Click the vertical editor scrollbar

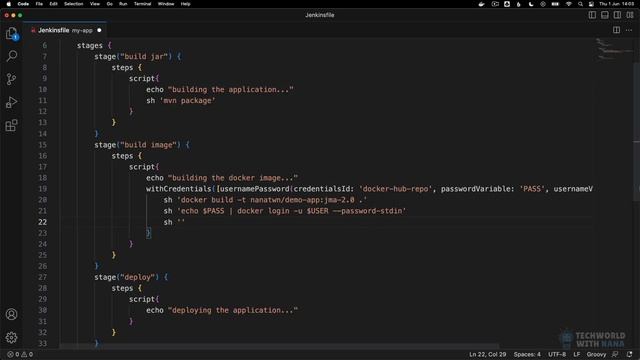pos(636,131)
